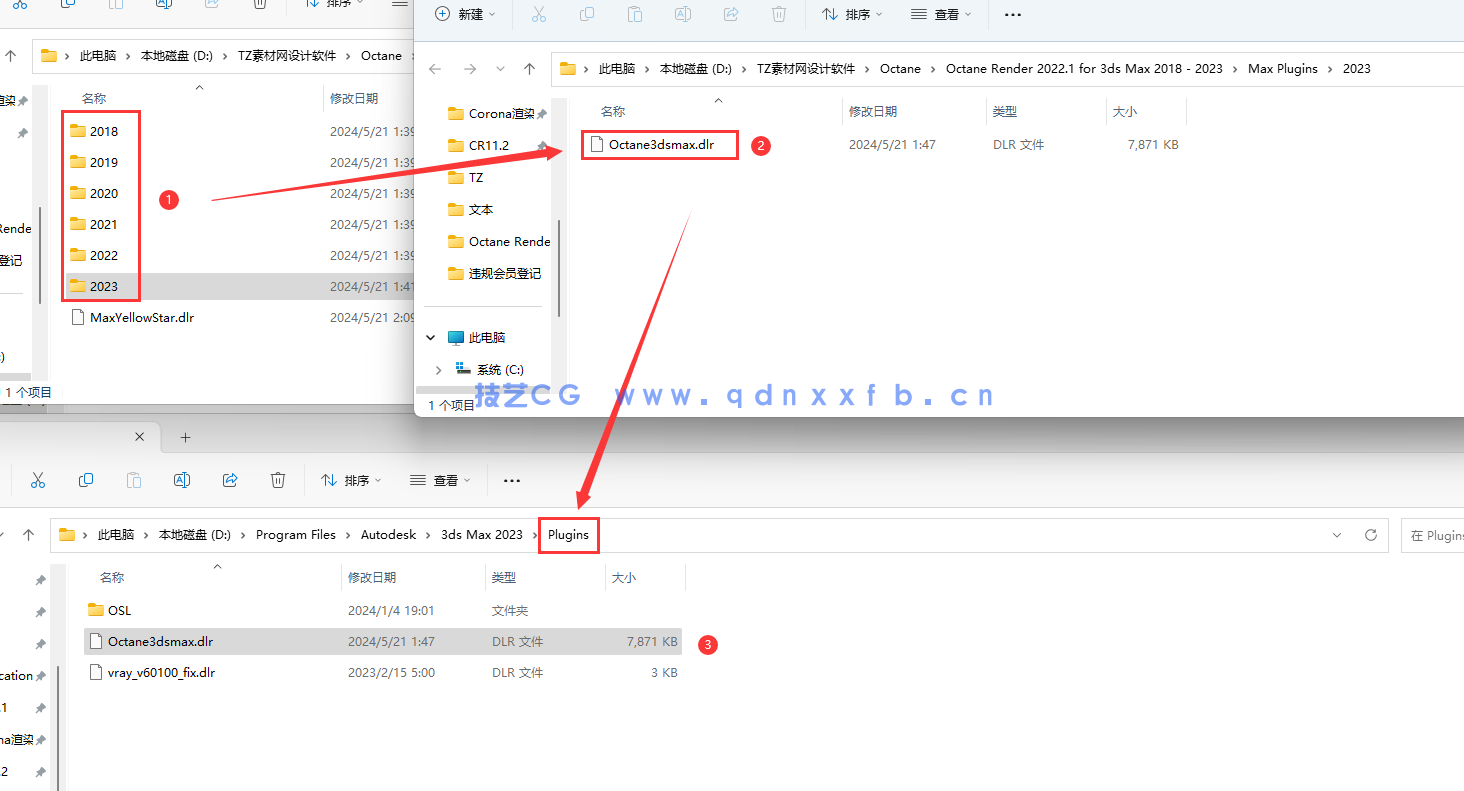Click the copy icon in bottom window toolbar
Image resolution: width=1464 pixels, height=791 pixels.
pos(86,481)
